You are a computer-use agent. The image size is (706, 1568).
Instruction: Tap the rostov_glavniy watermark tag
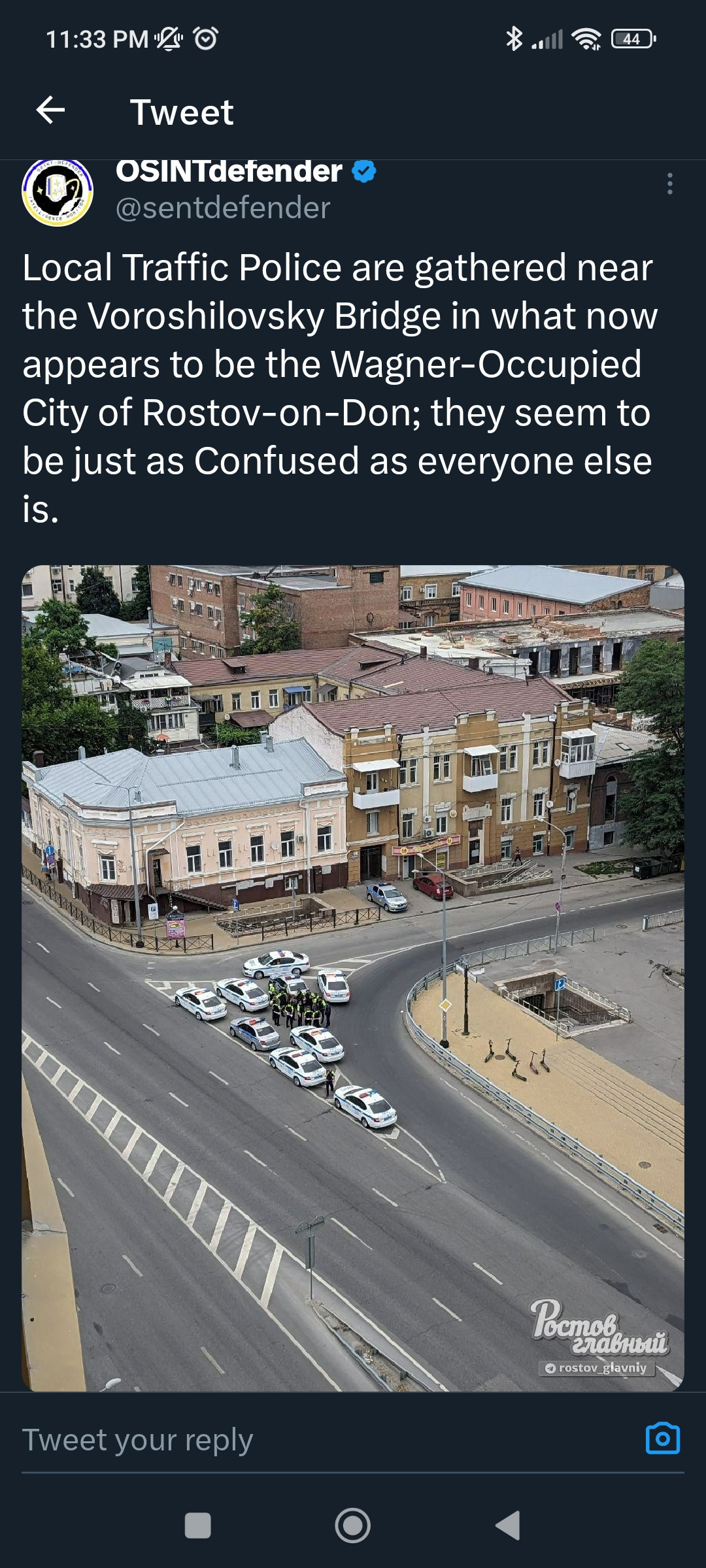click(x=596, y=1367)
